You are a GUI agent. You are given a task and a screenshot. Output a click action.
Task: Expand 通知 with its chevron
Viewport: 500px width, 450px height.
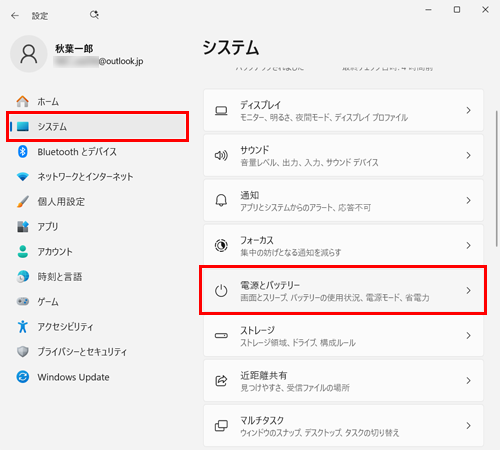click(468, 200)
